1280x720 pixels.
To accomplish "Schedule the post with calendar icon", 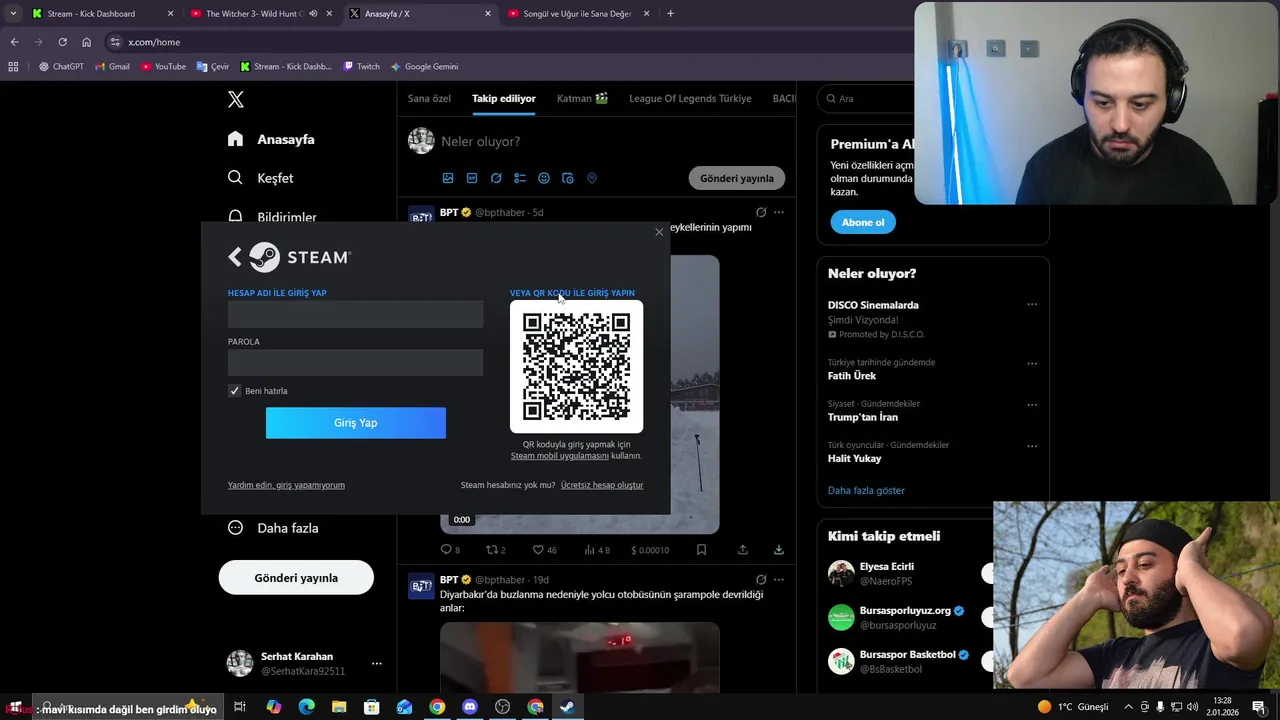I will coord(568,178).
